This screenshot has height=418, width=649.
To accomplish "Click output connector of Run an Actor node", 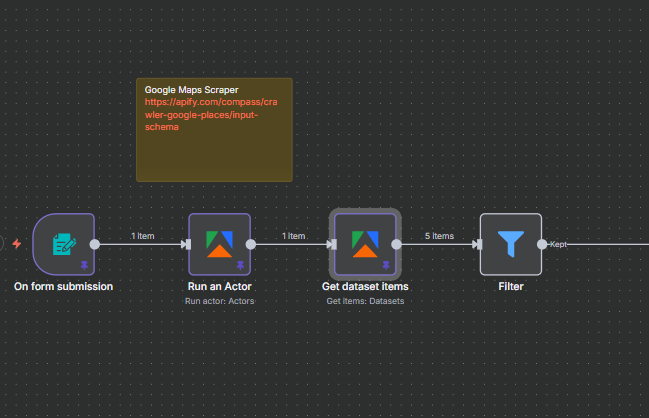I will [251, 245].
